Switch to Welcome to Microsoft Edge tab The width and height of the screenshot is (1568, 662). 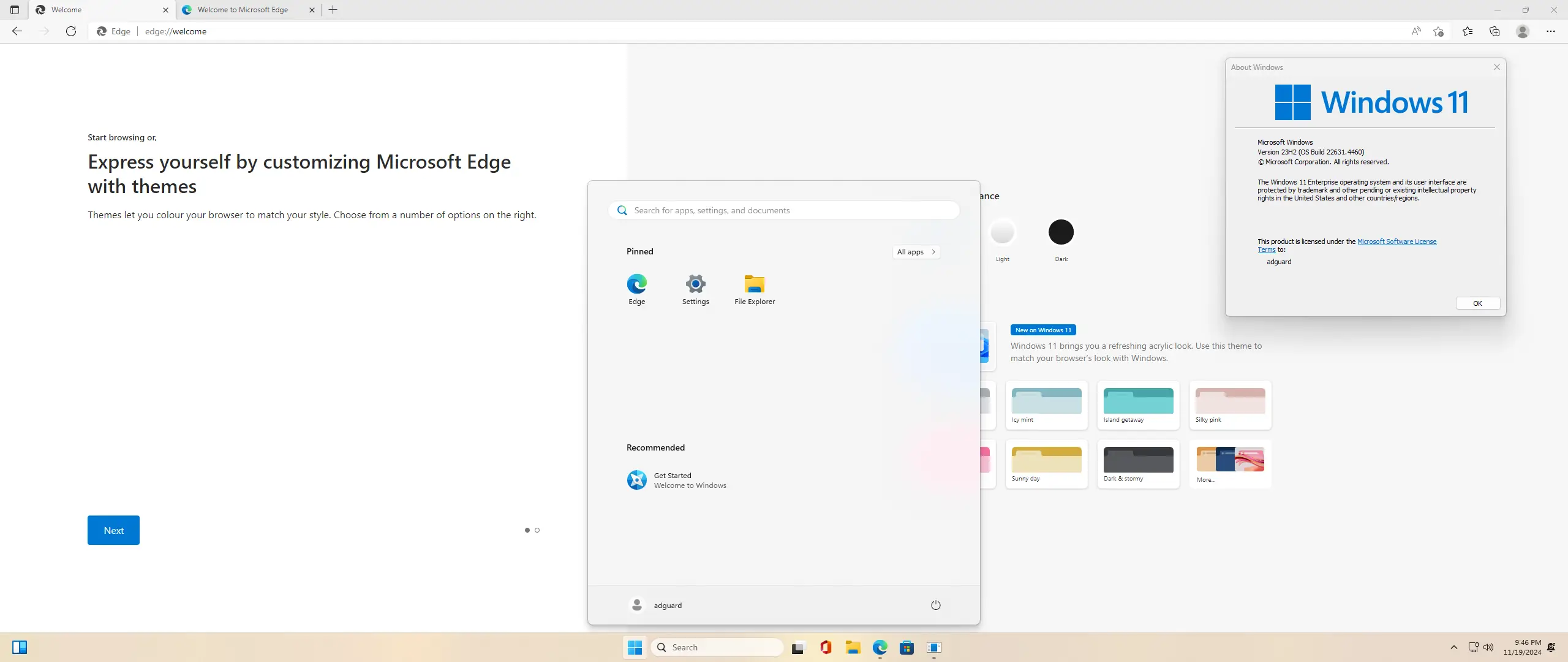(243, 10)
